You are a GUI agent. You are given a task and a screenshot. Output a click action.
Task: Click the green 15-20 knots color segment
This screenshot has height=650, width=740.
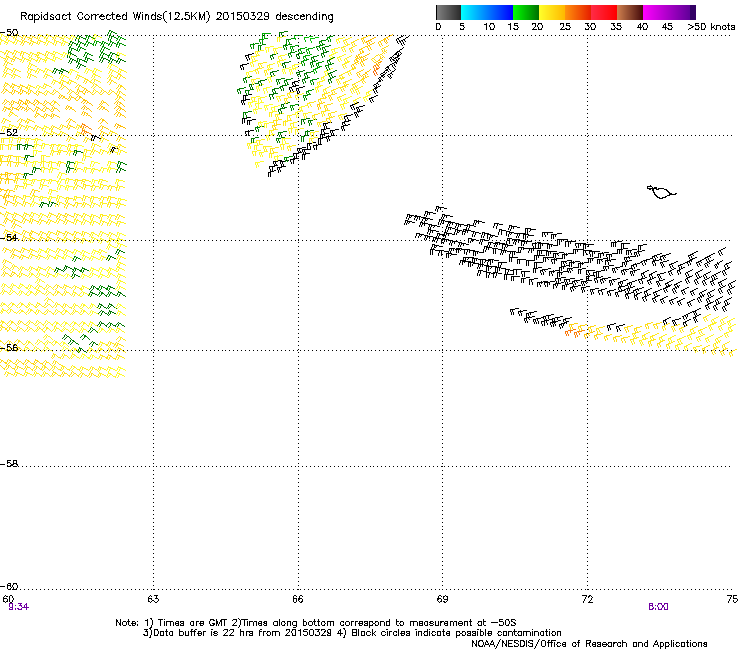526,12
